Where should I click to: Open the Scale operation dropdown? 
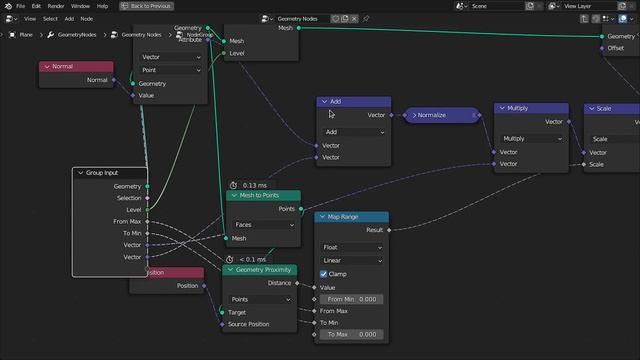614,139
